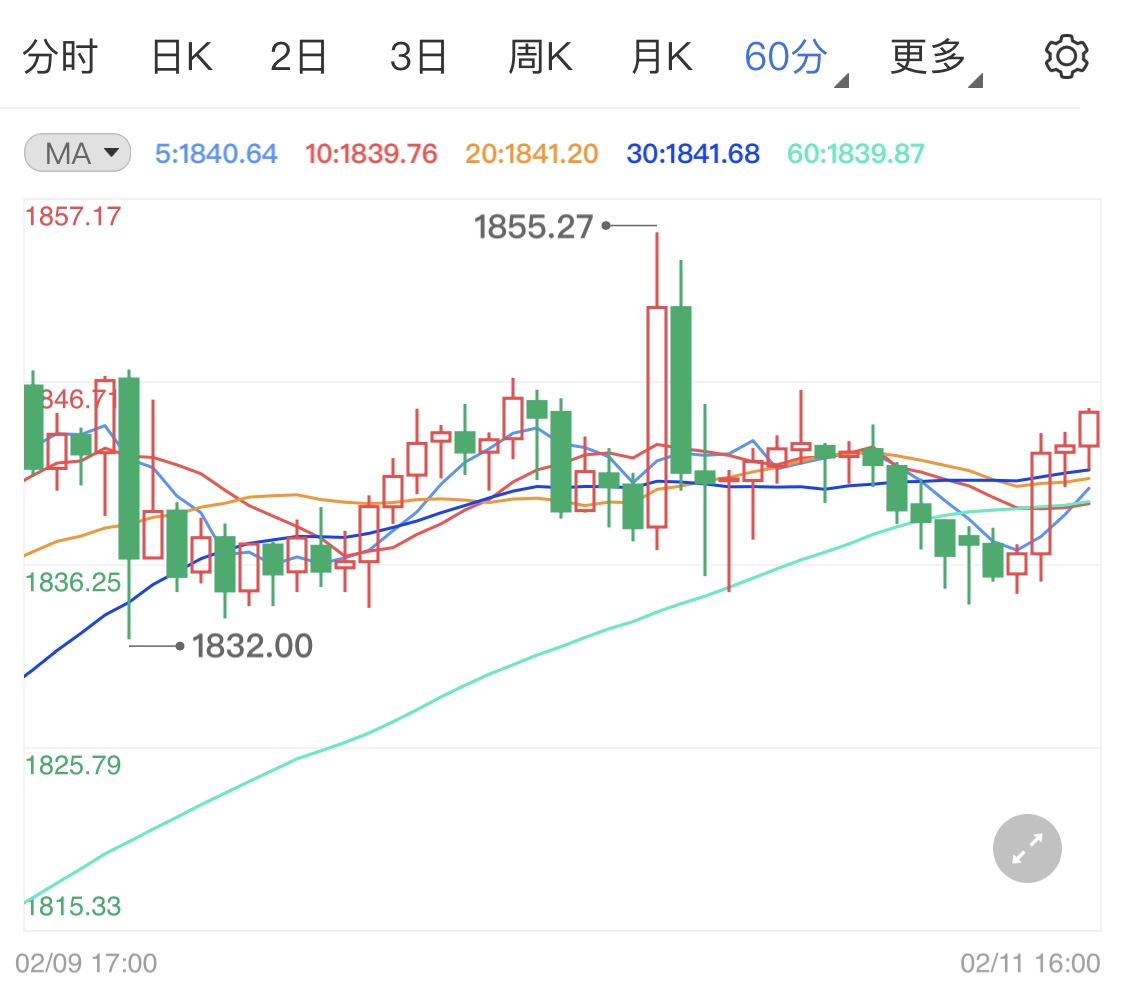Click the MA 60:1839.87 value

tap(856, 154)
